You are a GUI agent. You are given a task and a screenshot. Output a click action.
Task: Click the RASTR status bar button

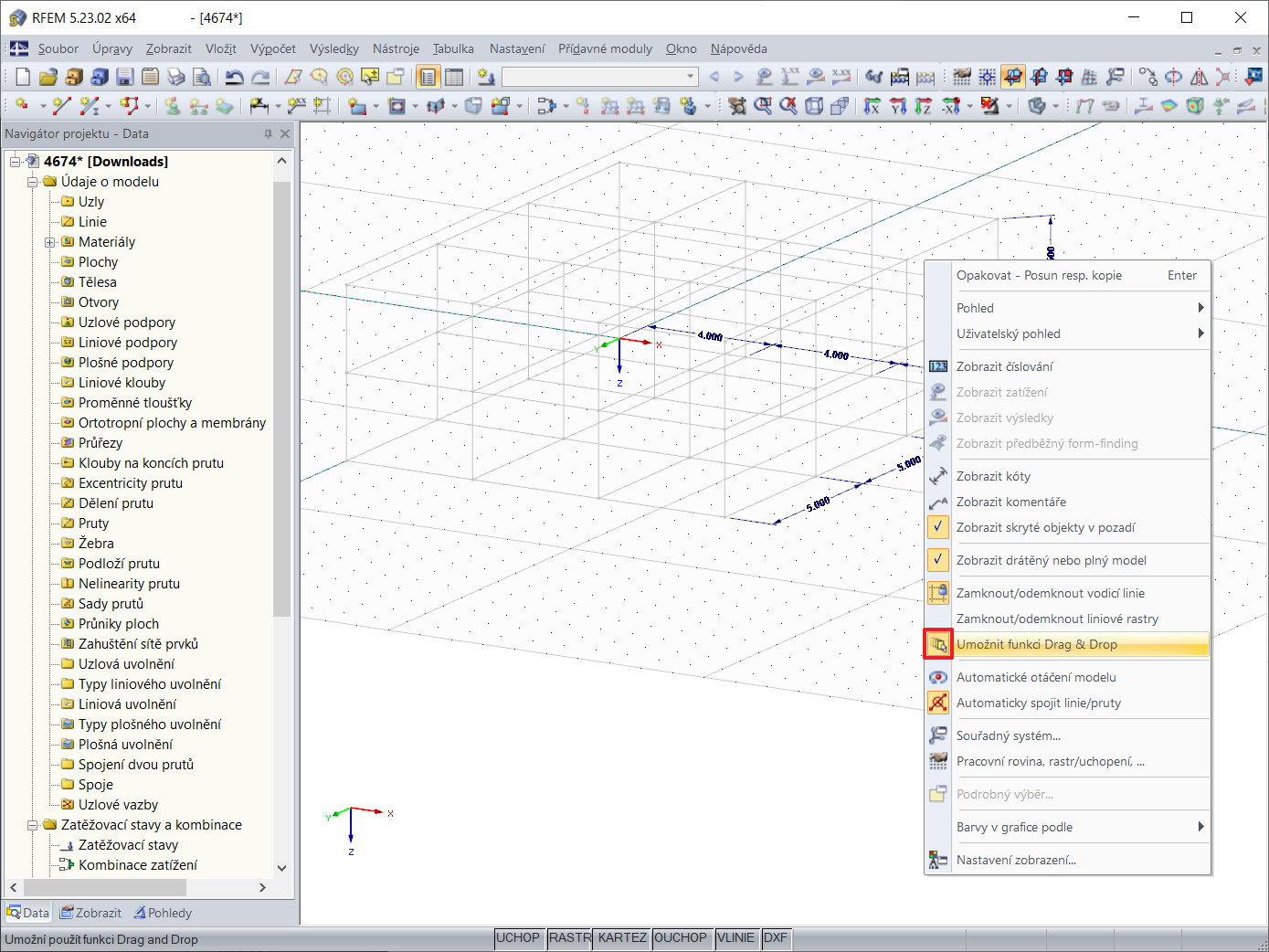click(570, 938)
